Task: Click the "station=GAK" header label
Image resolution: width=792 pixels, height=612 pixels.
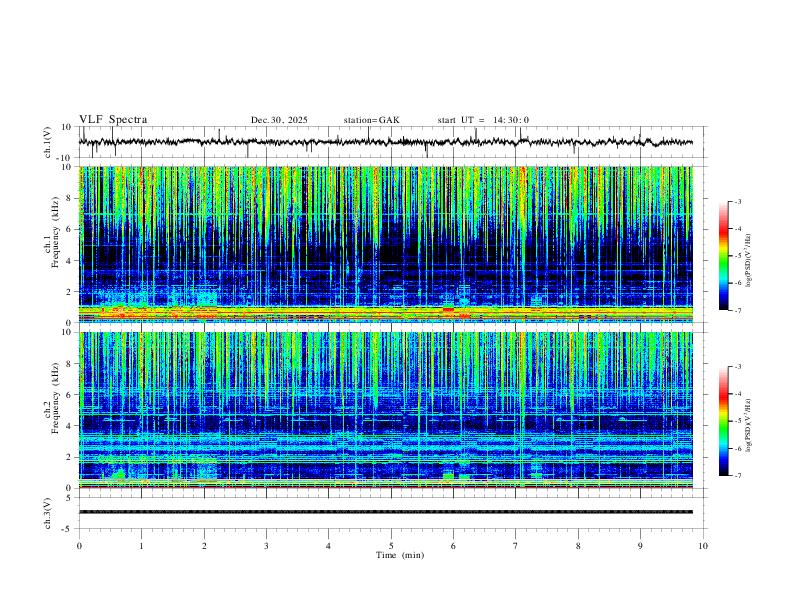Action: (371, 120)
